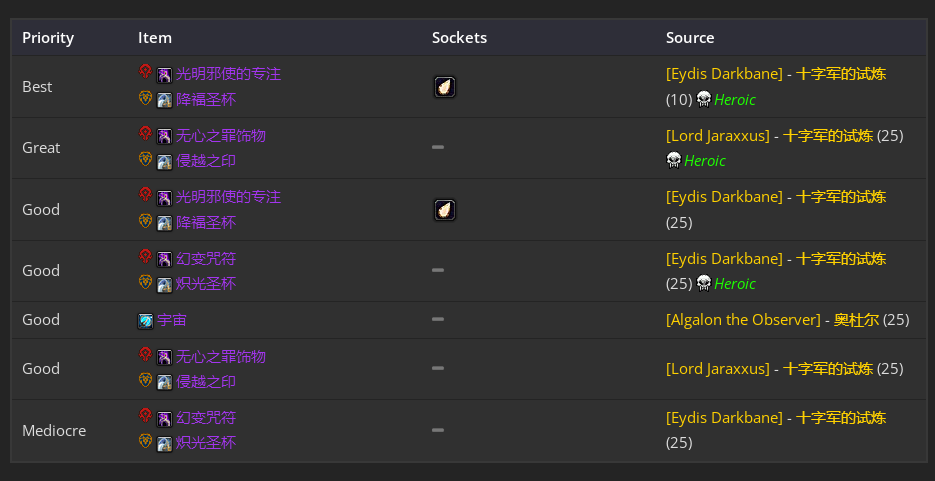Image resolution: width=935 pixels, height=481 pixels.
Task: Open the 宇宙 item link
Action: tap(171, 321)
